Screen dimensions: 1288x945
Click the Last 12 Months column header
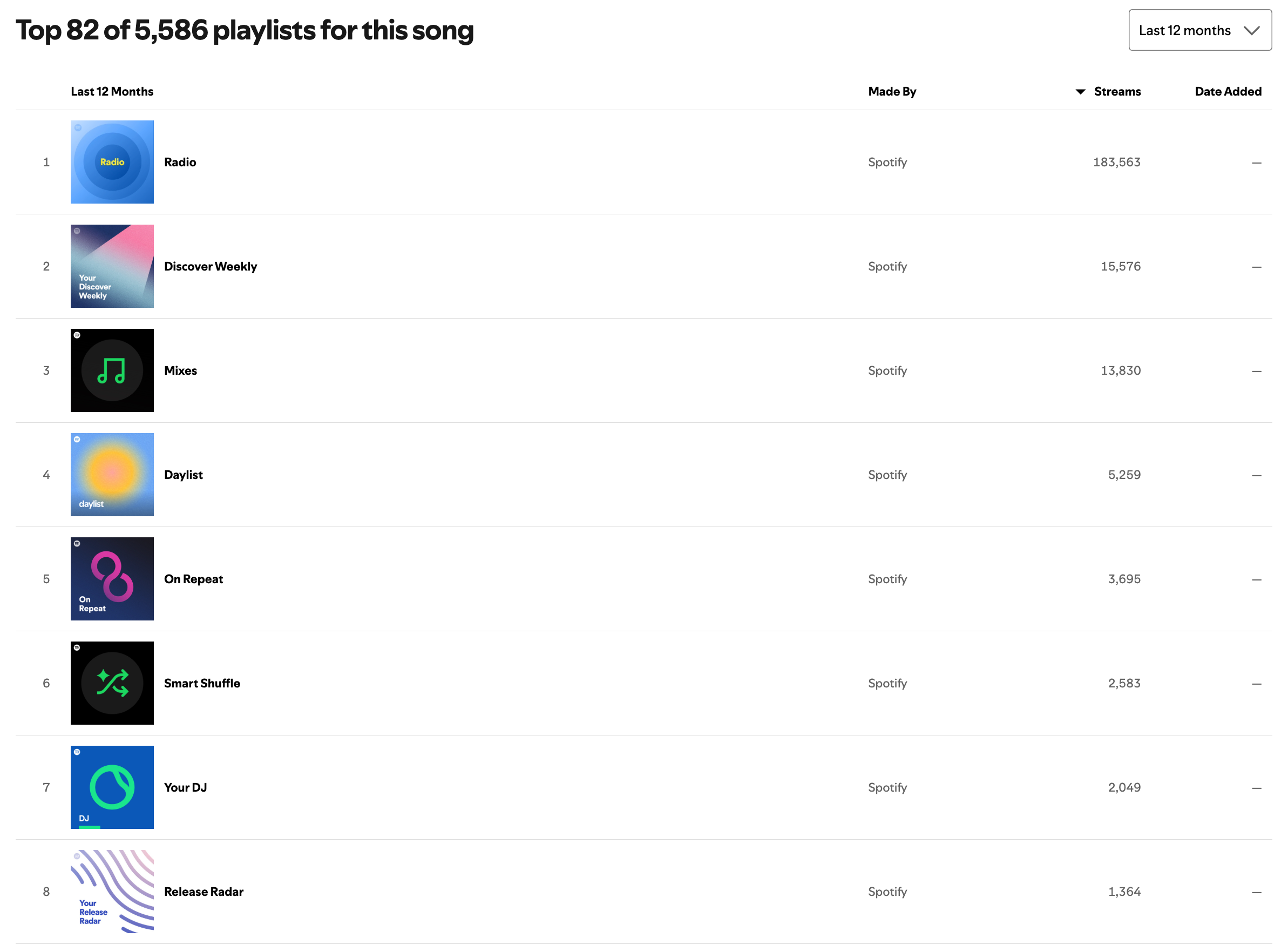[x=112, y=91]
